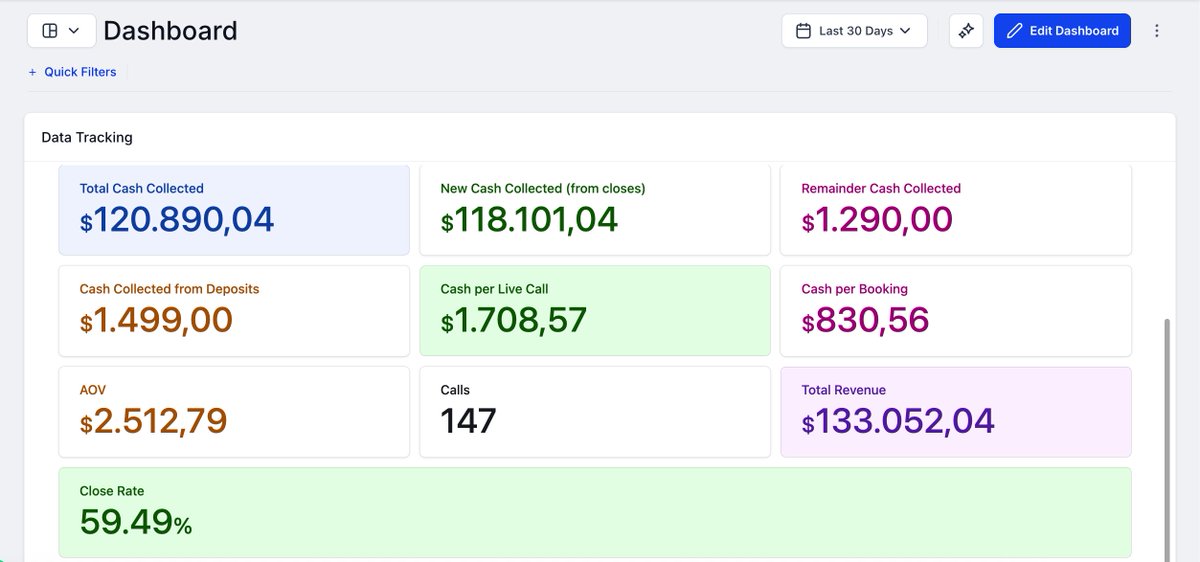The height and width of the screenshot is (562, 1200).
Task: Expand the chevron next to the layout icon
Action: (74, 31)
